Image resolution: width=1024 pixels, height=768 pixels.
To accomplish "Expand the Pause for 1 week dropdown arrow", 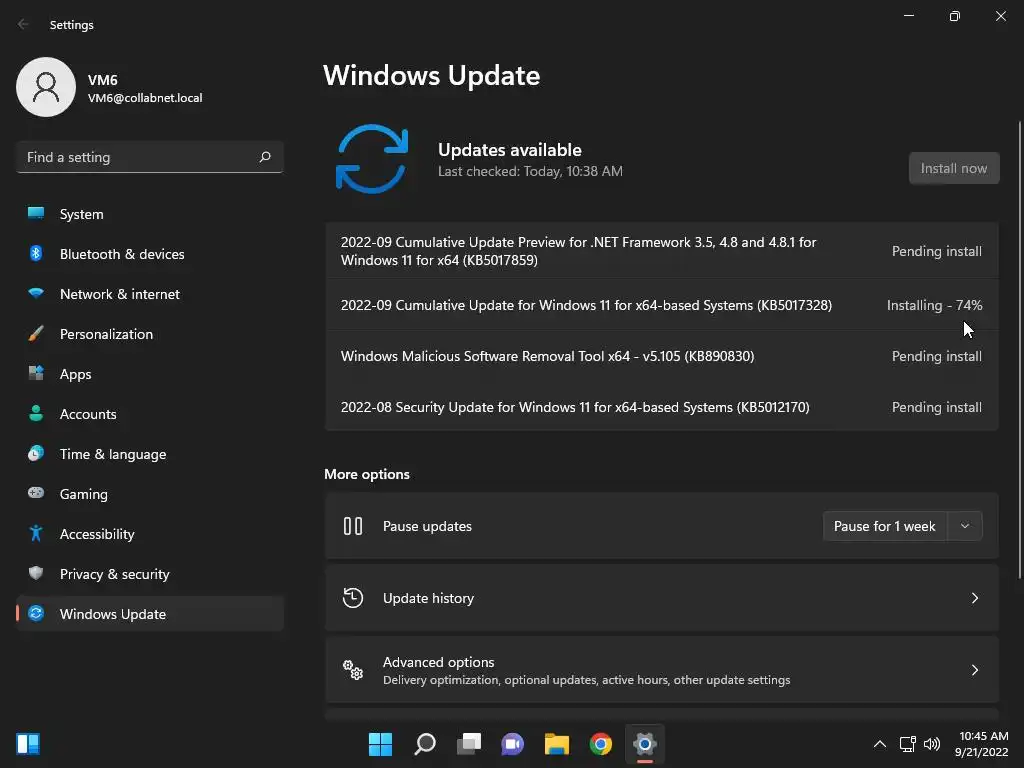I will click(965, 526).
